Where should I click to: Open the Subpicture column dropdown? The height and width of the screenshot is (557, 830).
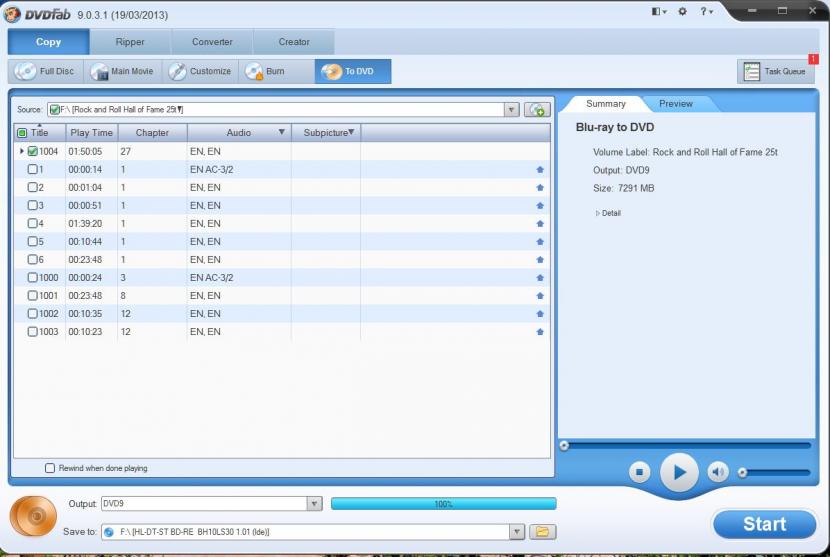click(351, 132)
